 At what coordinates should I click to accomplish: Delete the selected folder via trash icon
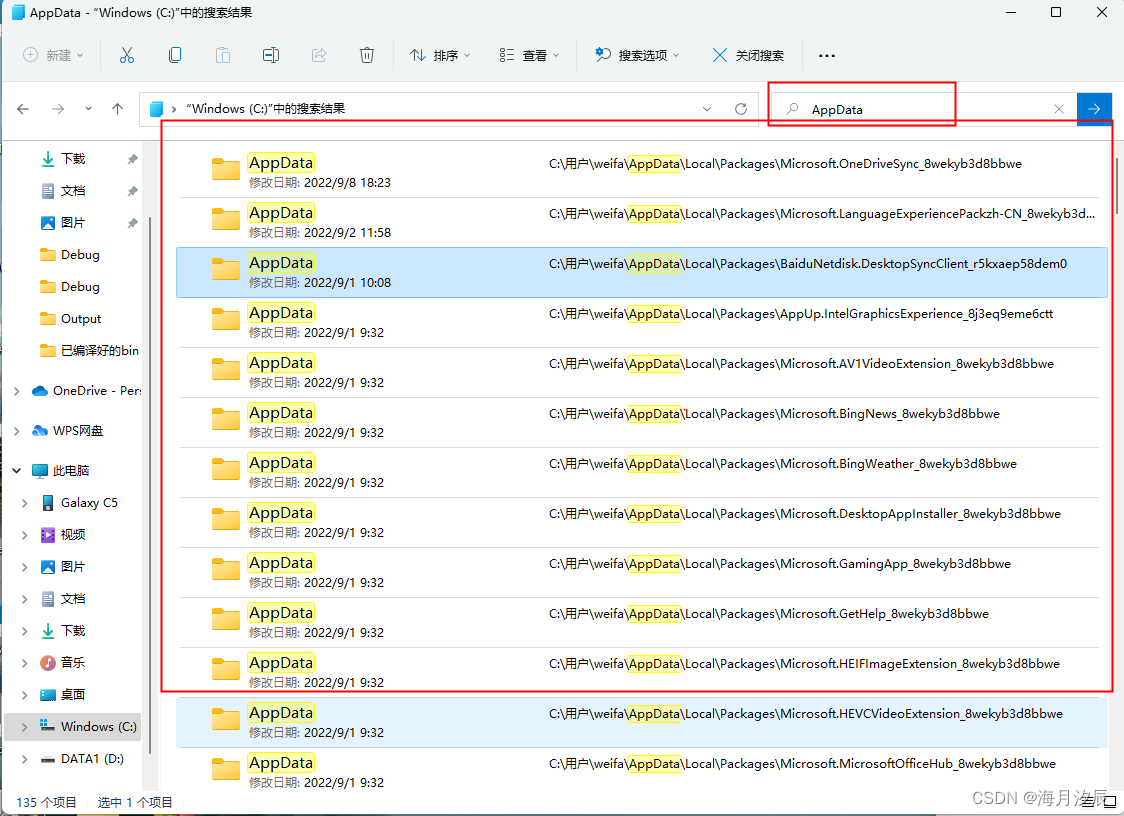pos(367,55)
